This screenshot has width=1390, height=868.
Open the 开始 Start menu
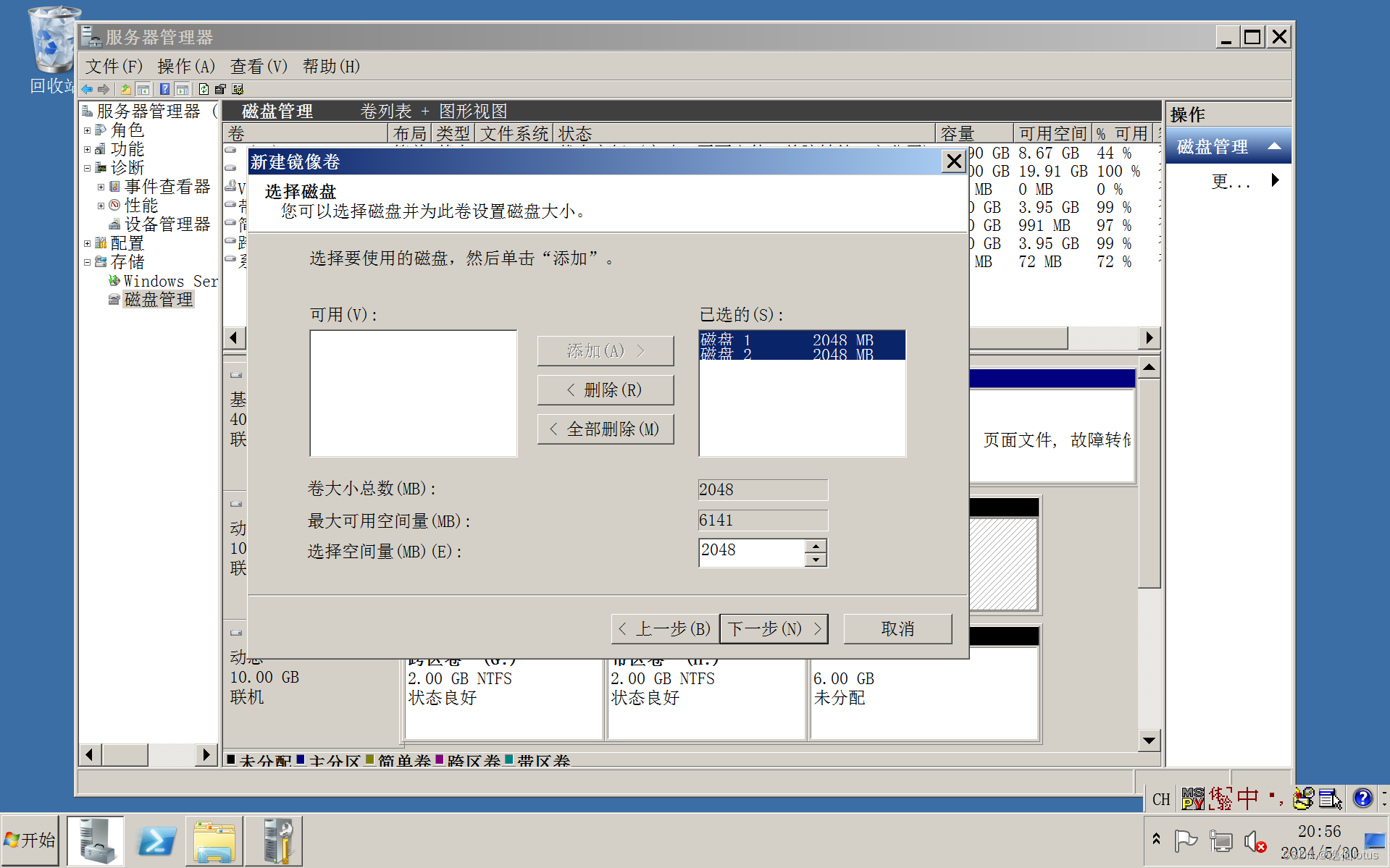[x=30, y=840]
